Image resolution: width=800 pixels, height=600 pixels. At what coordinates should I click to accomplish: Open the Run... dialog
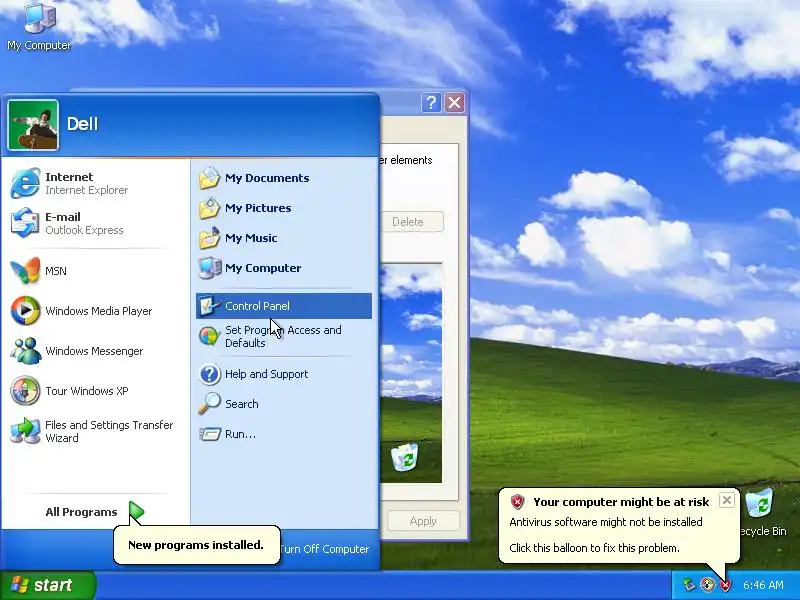[x=284, y=434]
